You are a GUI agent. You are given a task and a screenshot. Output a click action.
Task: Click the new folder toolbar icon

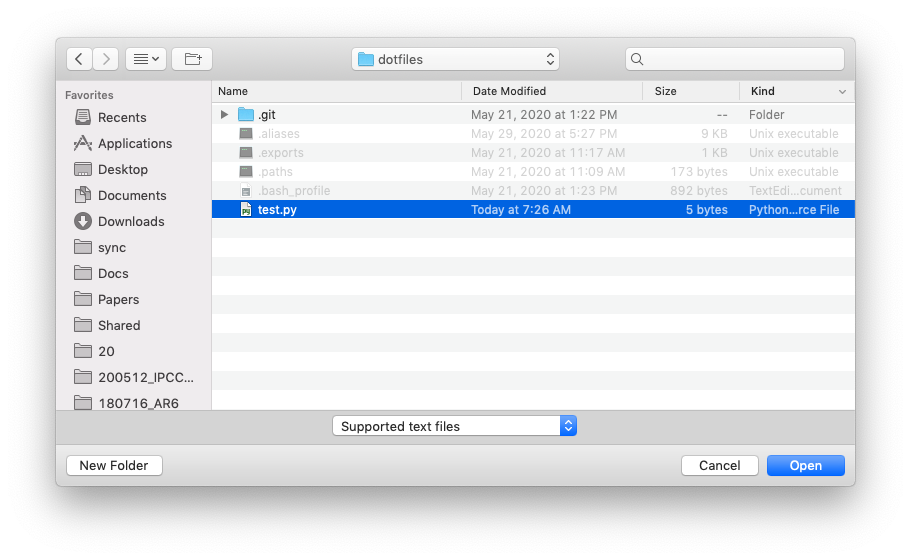tap(192, 59)
